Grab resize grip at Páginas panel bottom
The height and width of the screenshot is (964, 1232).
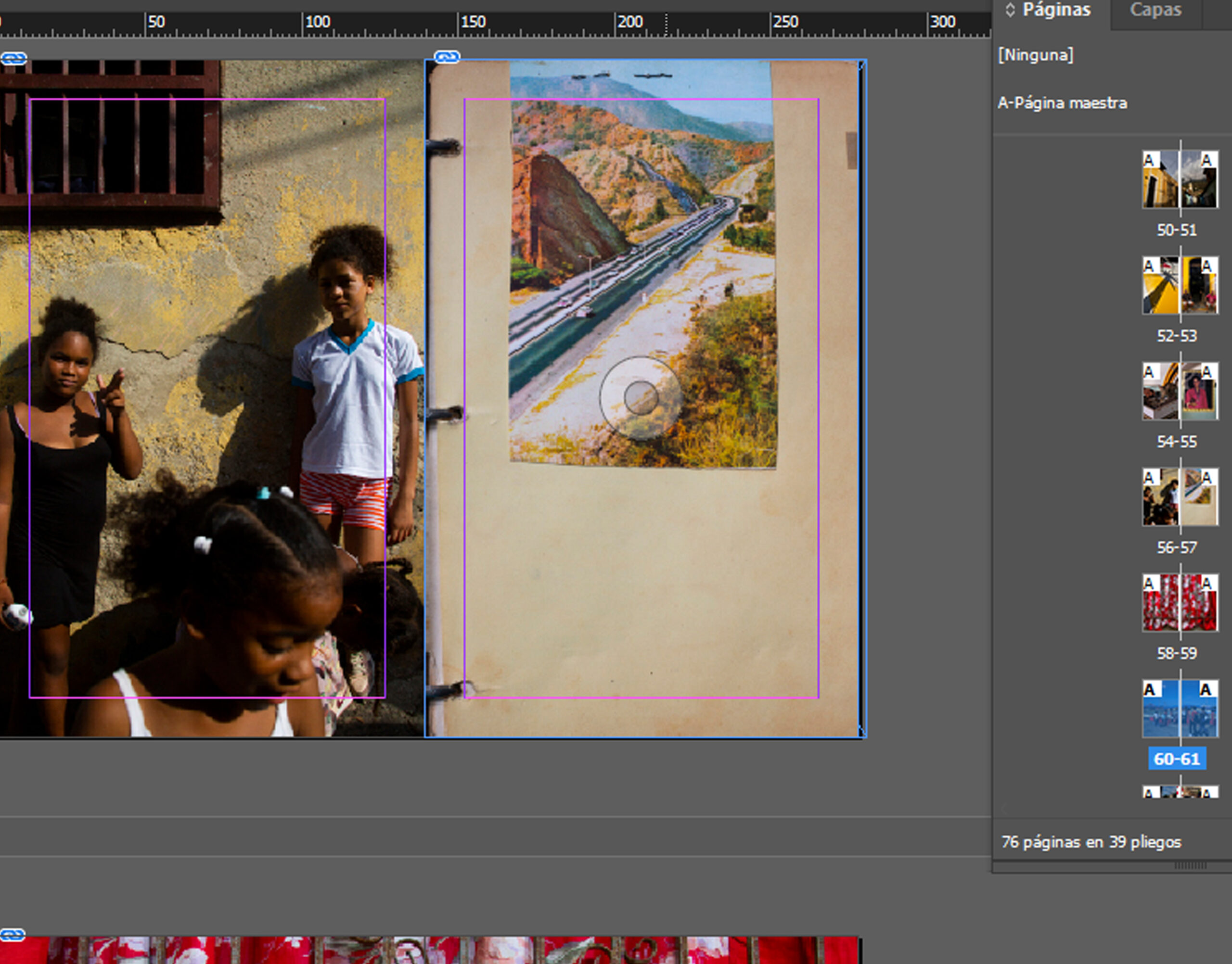click(x=1190, y=866)
